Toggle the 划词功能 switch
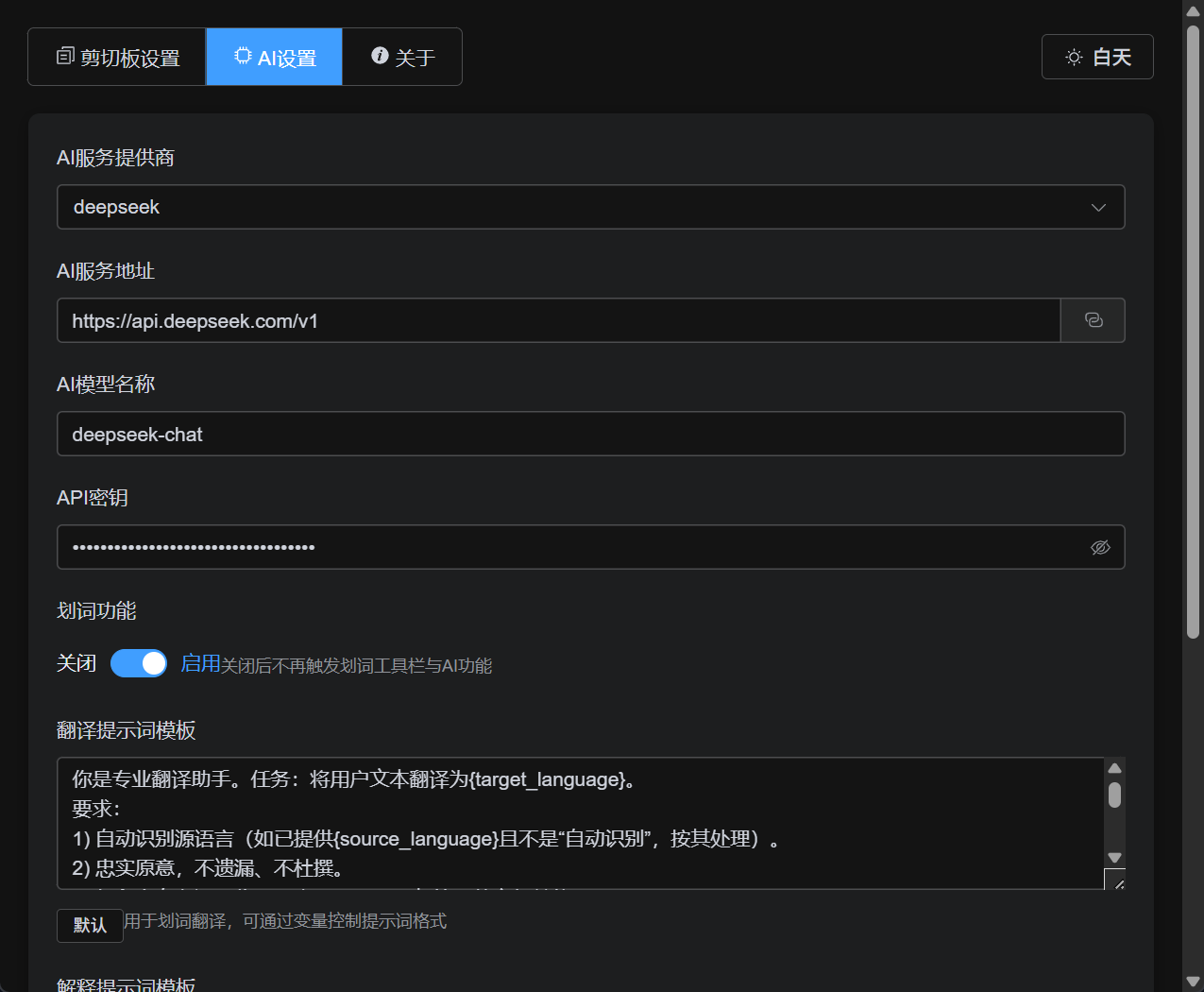The image size is (1204, 992). (139, 663)
